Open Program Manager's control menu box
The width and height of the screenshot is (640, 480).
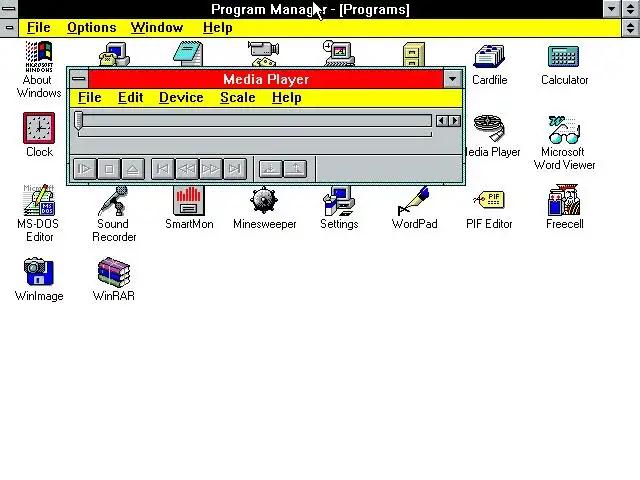point(9,9)
